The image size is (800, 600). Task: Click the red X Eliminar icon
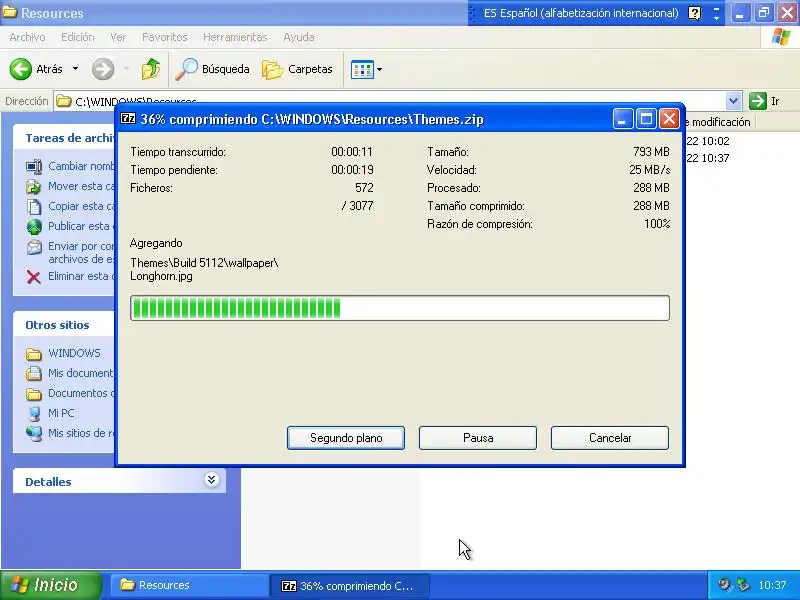click(34, 277)
